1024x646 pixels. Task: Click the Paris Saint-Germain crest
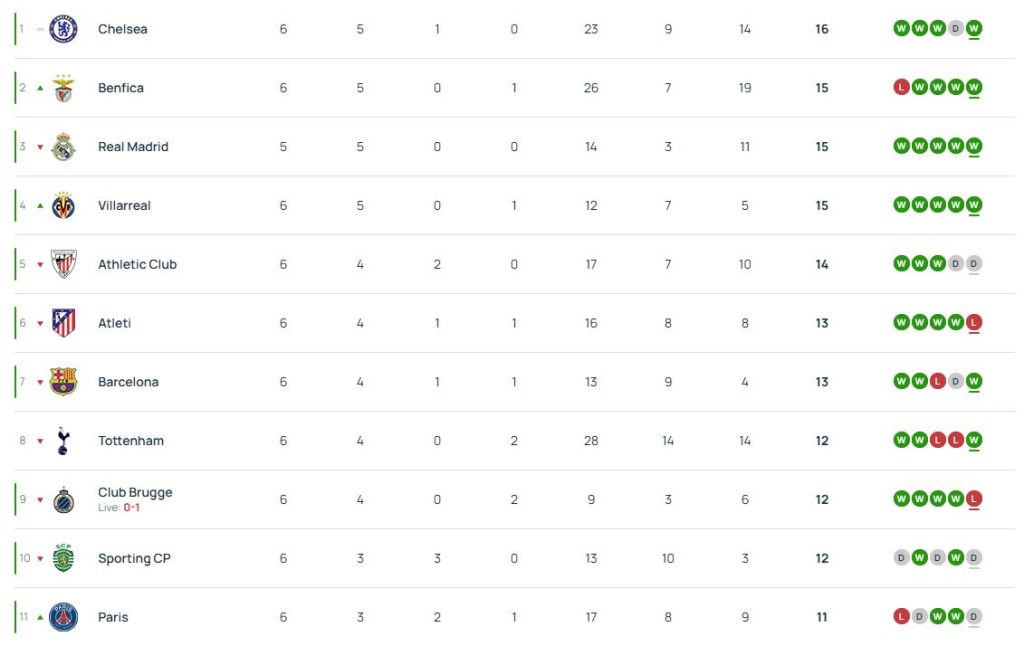(x=63, y=617)
